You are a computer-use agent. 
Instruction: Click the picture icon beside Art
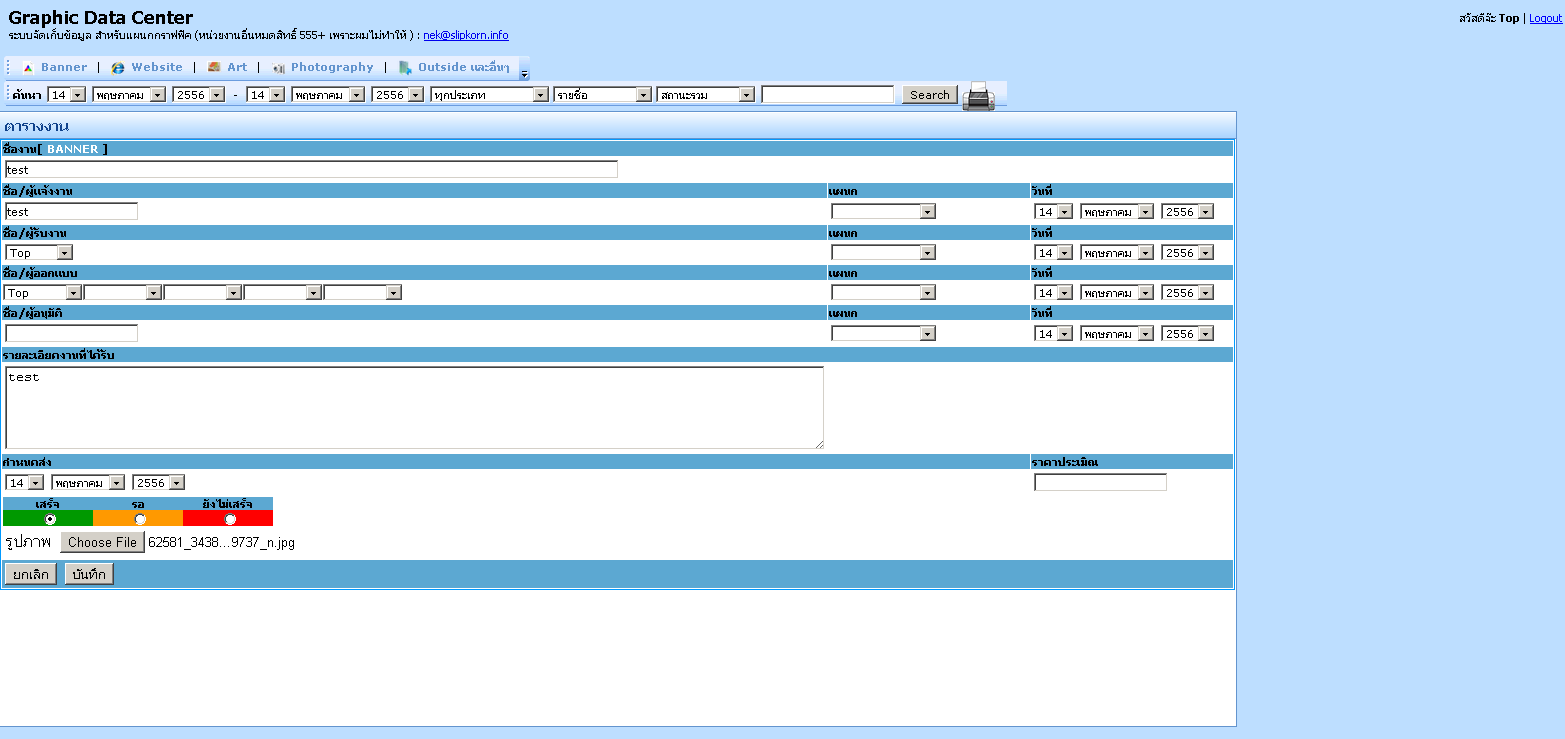click(214, 67)
